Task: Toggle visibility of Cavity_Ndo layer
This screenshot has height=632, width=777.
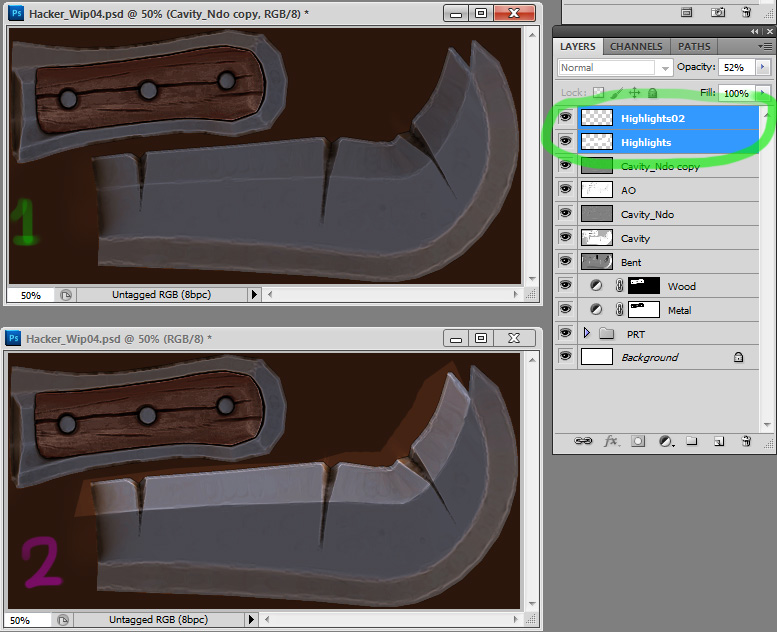Action: (x=565, y=213)
